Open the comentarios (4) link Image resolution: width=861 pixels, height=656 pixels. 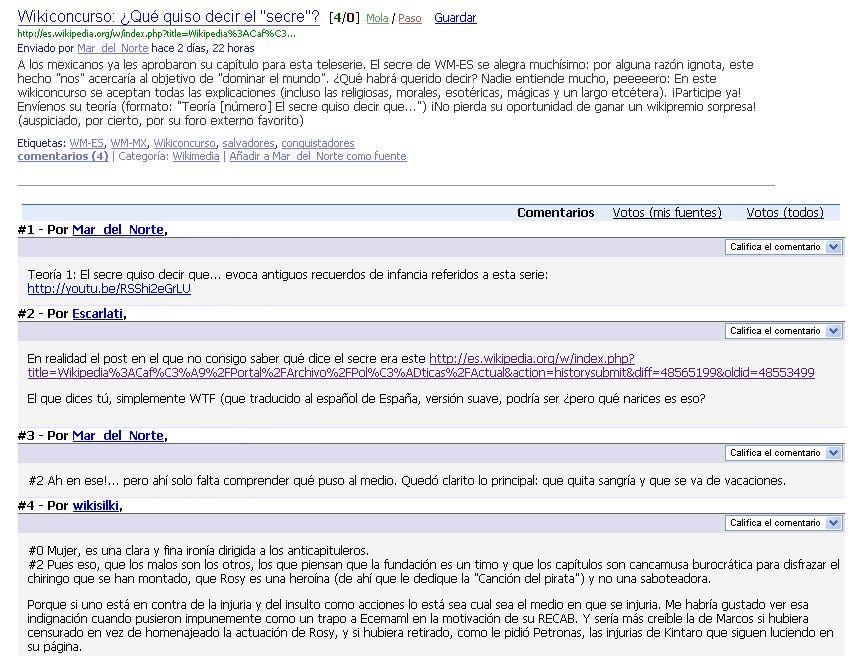tap(63, 156)
